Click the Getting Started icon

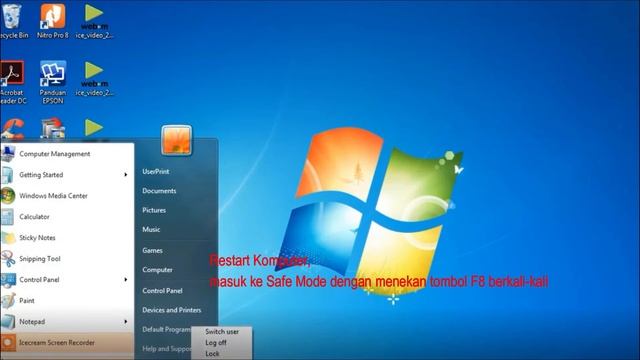coord(8,175)
